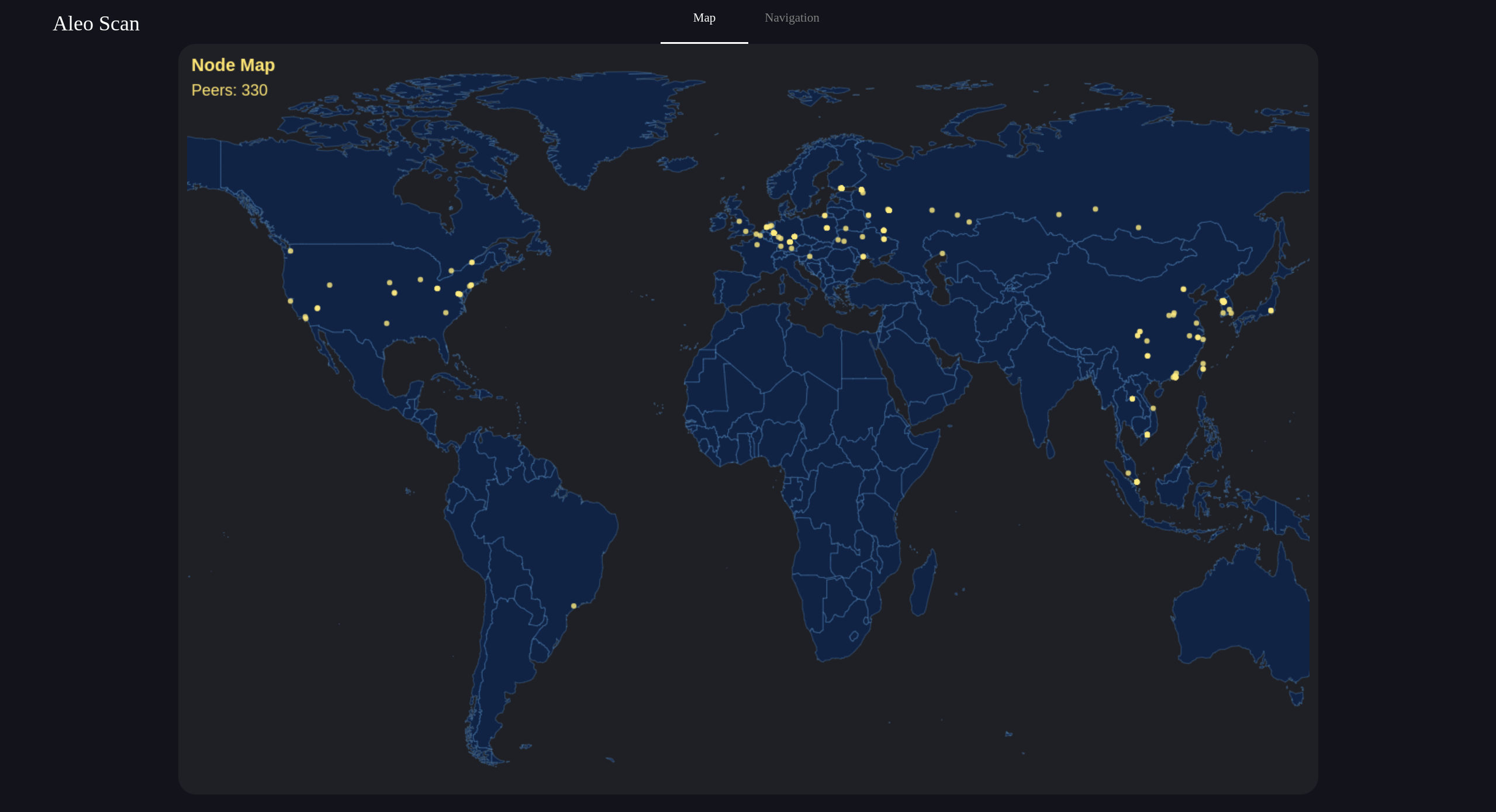Click the Aleo Scan logo text
The width and height of the screenshot is (1496, 812).
pyautogui.click(x=96, y=23)
